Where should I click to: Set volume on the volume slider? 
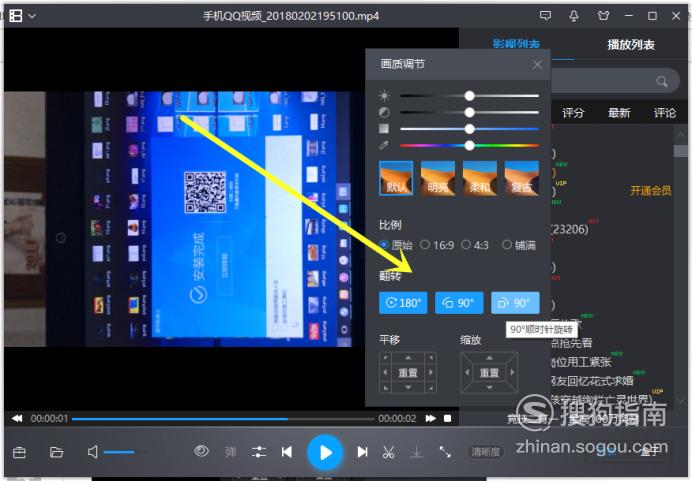coord(126,452)
